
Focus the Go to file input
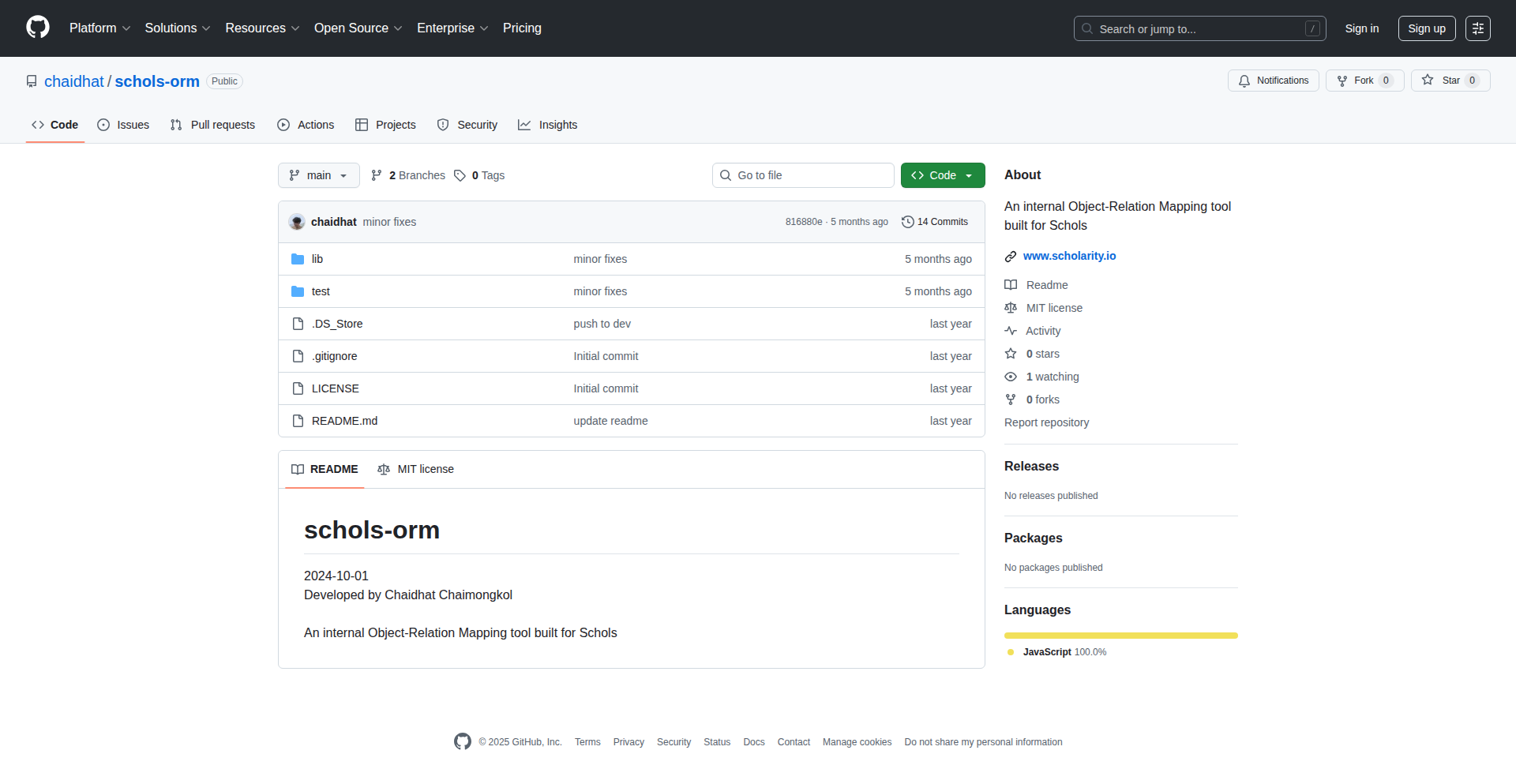804,175
